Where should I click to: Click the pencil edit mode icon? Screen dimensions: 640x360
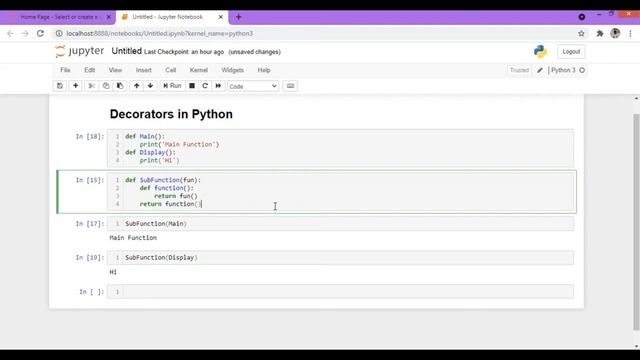(540, 70)
